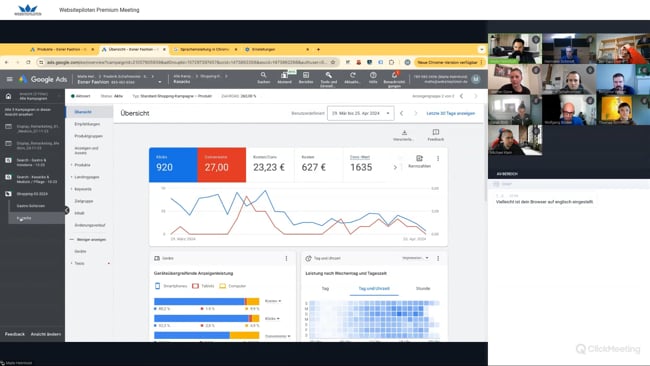
Task: Switch to the Produkte - Esner Fashion browser tab
Action: click(62, 49)
